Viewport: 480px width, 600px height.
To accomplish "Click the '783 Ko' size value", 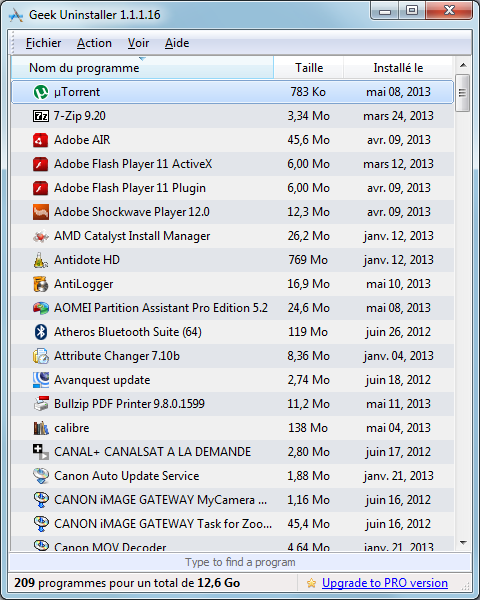I will pos(308,92).
